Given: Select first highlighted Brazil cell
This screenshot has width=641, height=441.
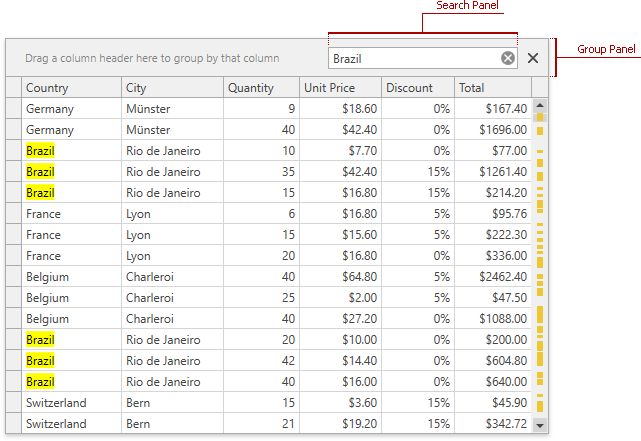Looking at the screenshot, I should coord(41,151).
